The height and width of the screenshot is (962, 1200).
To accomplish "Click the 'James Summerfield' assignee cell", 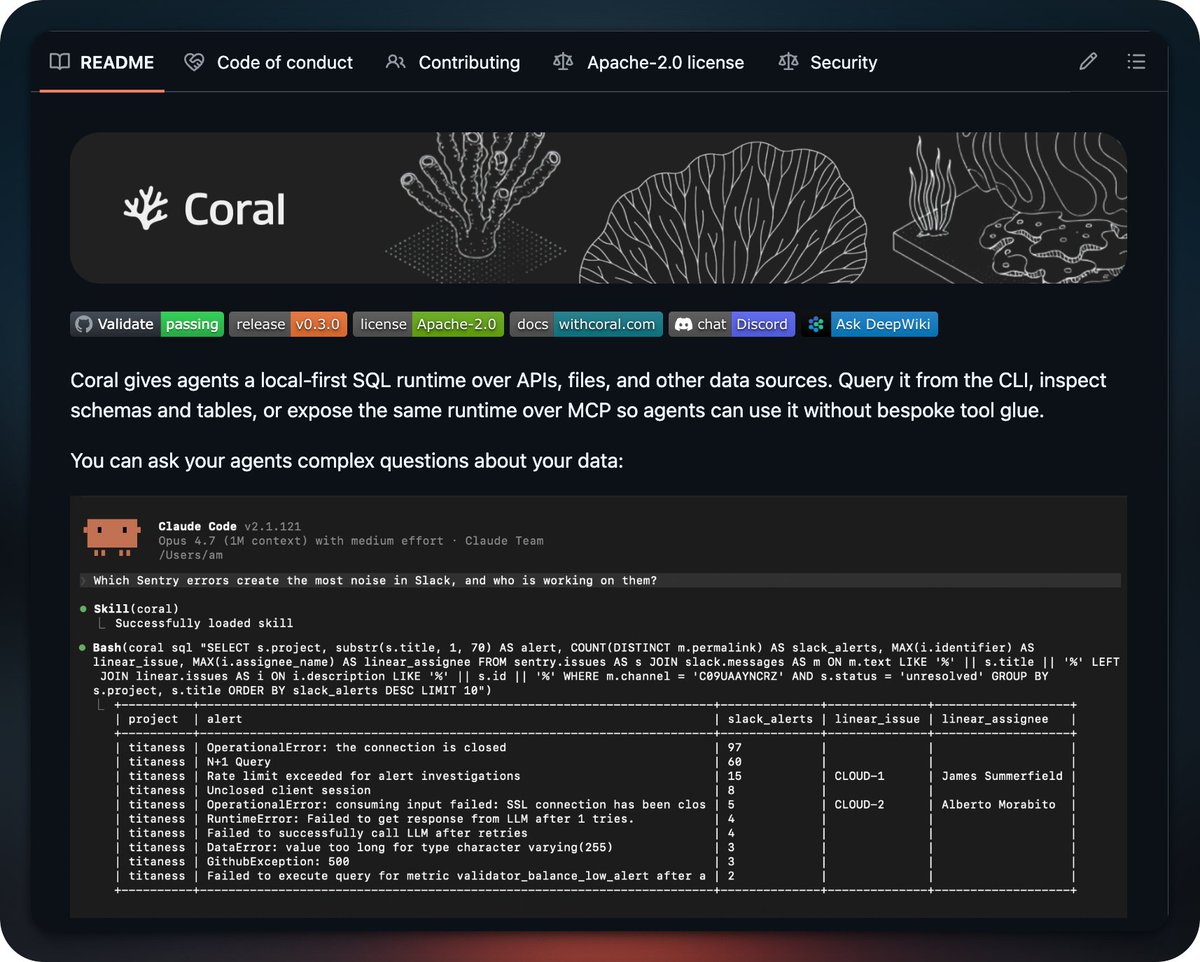I will click(x=1002, y=776).
